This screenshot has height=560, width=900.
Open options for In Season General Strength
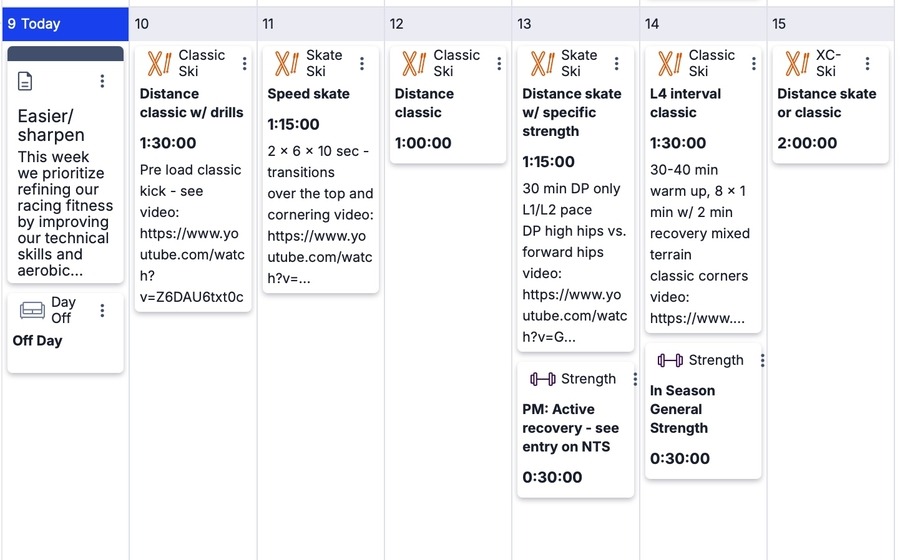[762, 360]
